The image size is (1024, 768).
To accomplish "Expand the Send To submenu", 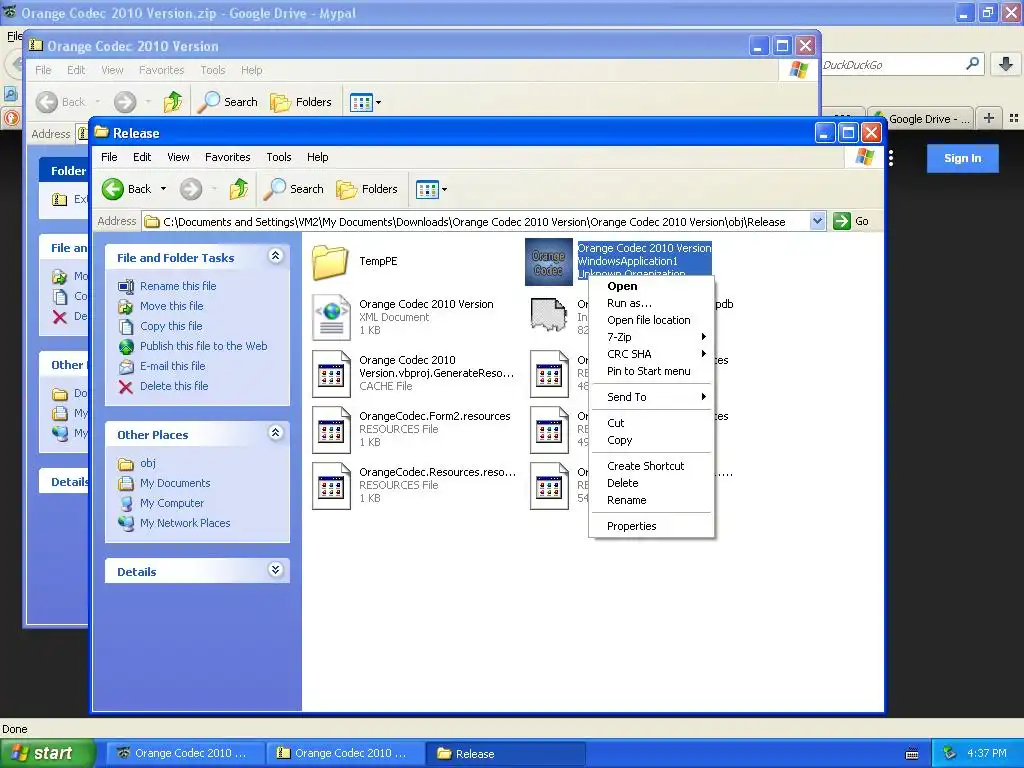I will coord(651,397).
